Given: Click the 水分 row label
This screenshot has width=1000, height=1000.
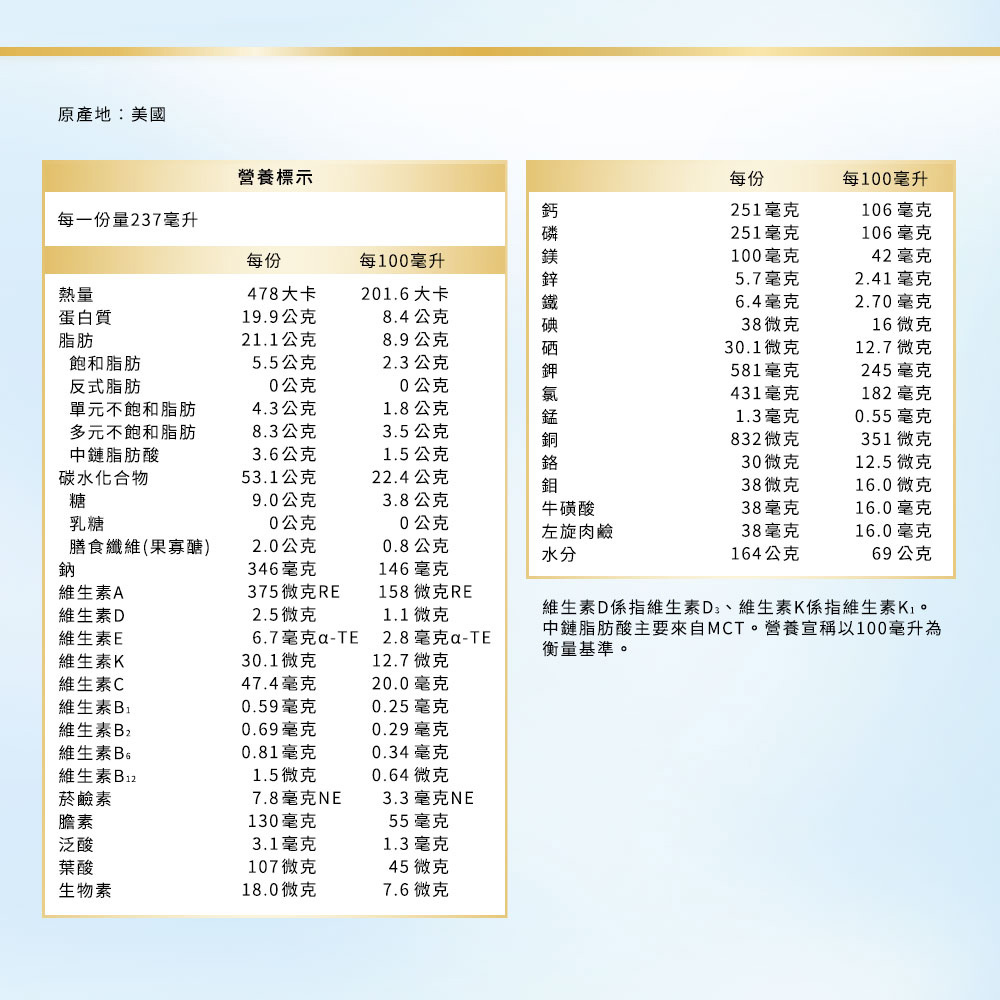Looking at the screenshot, I should pos(558,554).
